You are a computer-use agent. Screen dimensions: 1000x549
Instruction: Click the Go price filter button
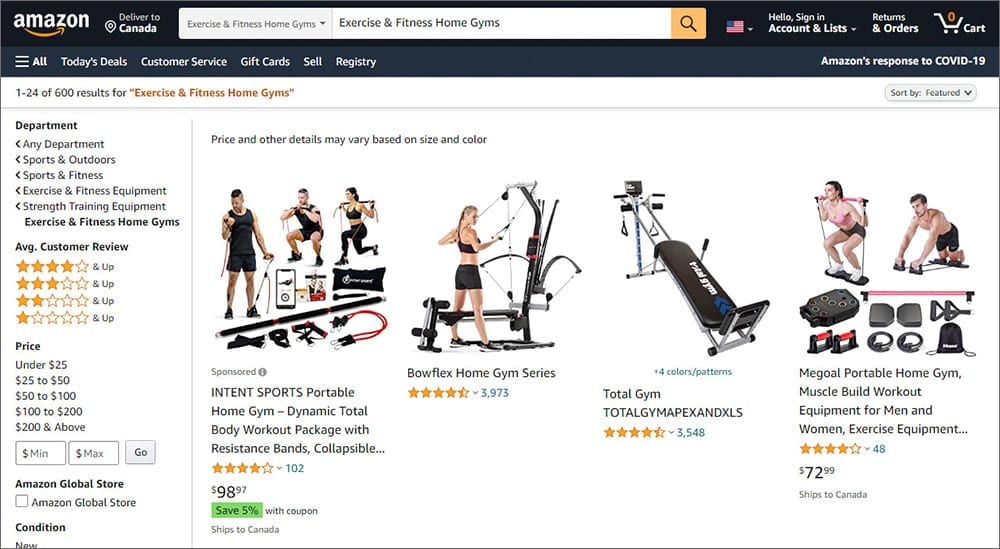(140, 452)
